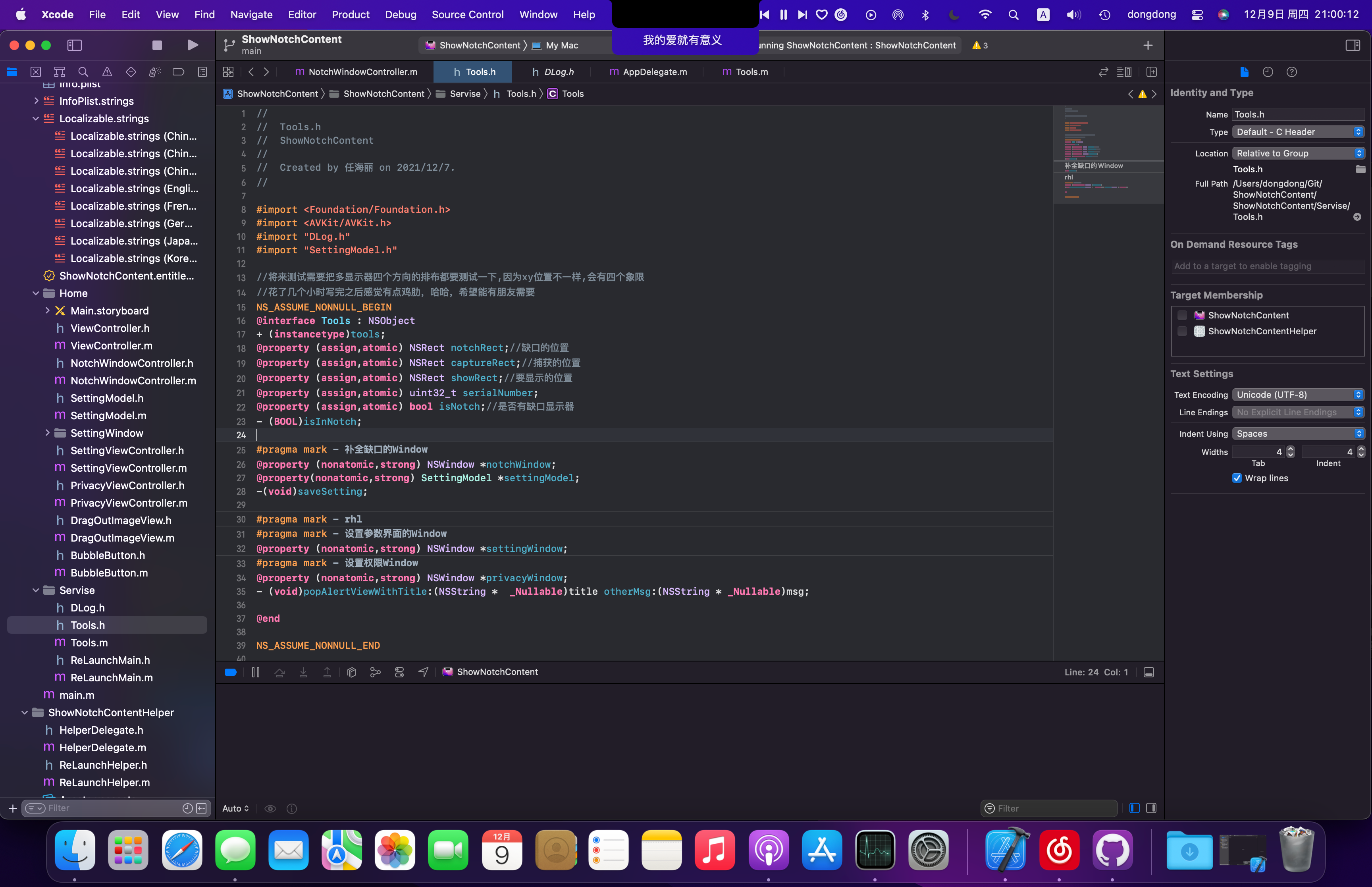The image size is (1372, 887).
Task: Click the step over debug button
Action: pos(279,672)
